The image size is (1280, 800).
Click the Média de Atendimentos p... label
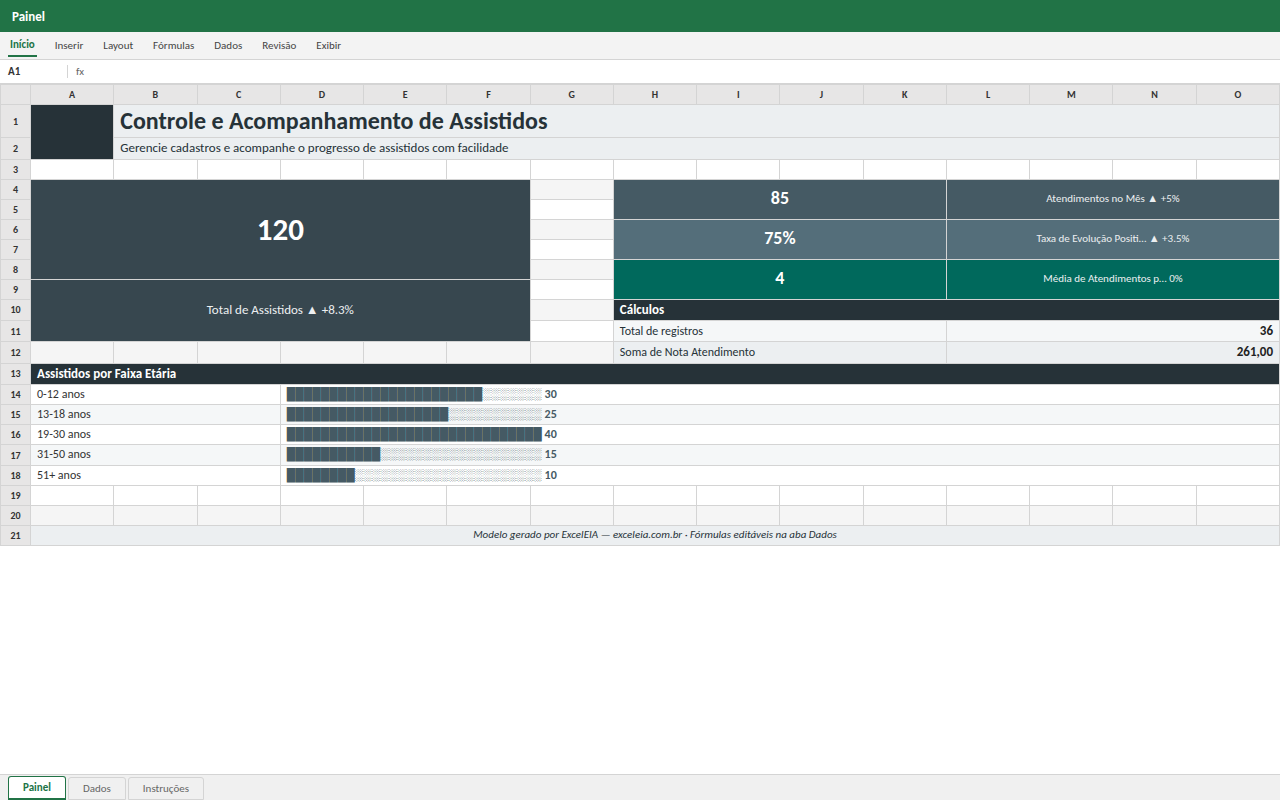click(1113, 279)
